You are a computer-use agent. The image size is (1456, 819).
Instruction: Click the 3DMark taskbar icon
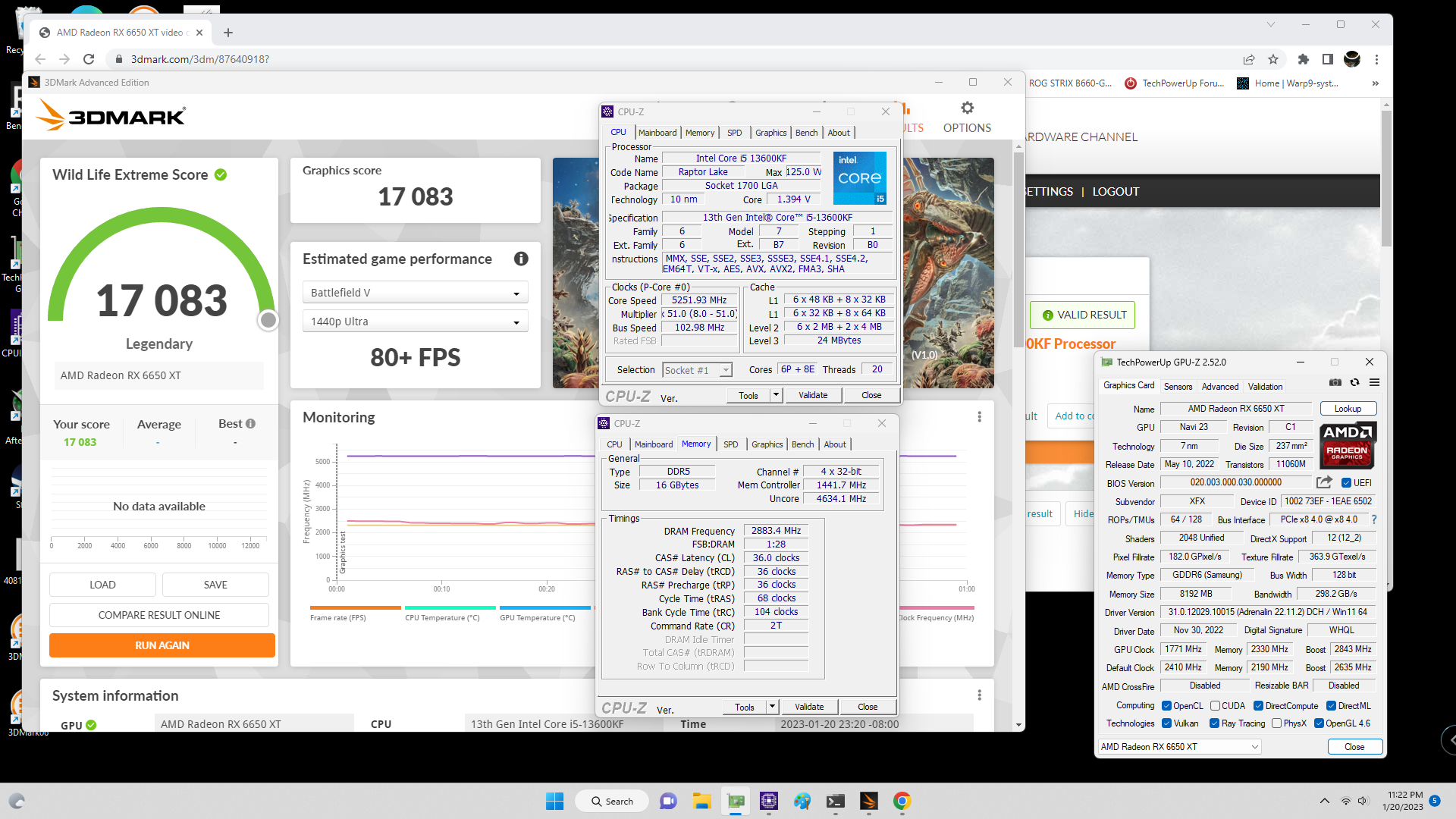[869, 801]
